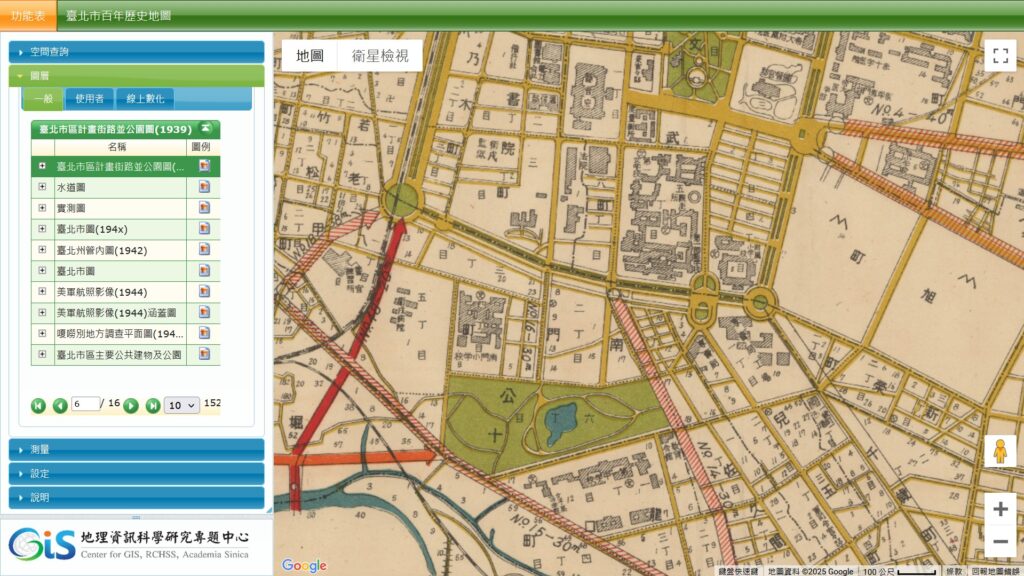Switch to the 一般 layer tab
Screen dimensions: 1024x576
coord(44,99)
